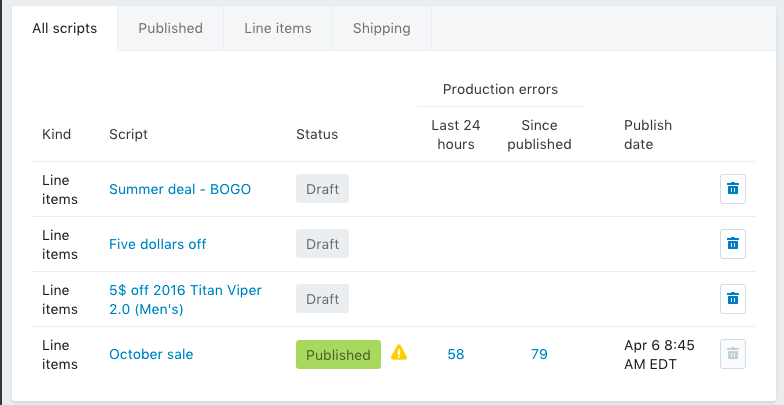784x405 pixels.
Task: View 79 errors since published
Action: (539, 354)
